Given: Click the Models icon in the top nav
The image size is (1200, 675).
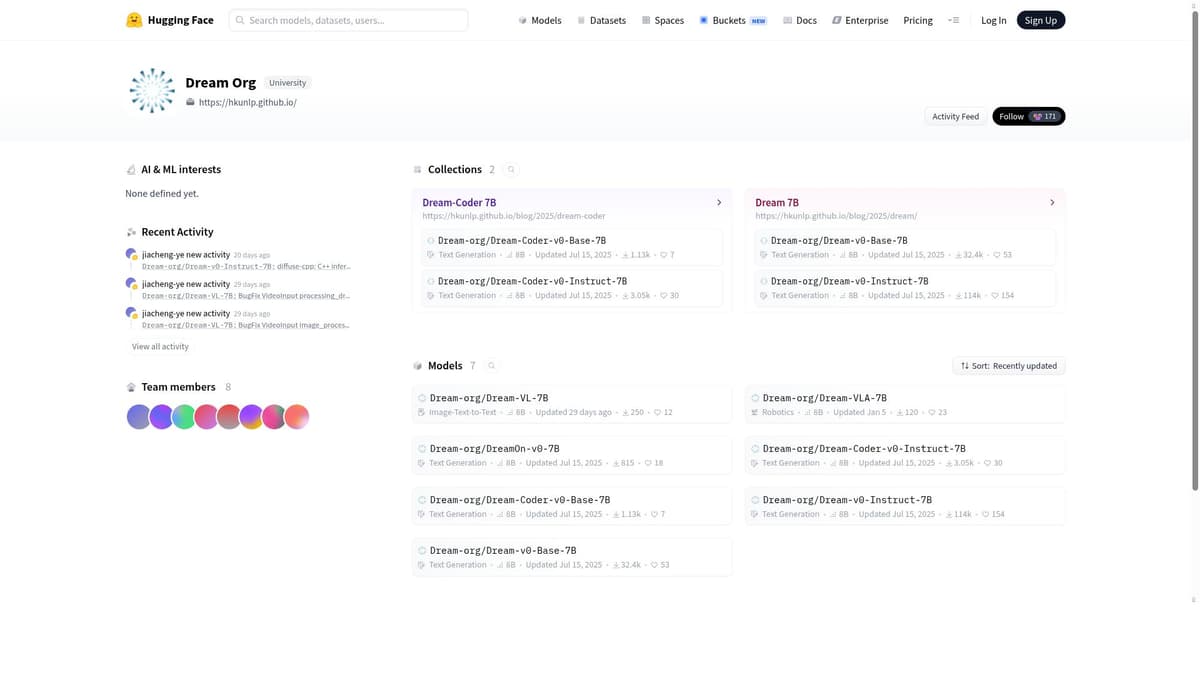Looking at the screenshot, I should click(x=523, y=20).
